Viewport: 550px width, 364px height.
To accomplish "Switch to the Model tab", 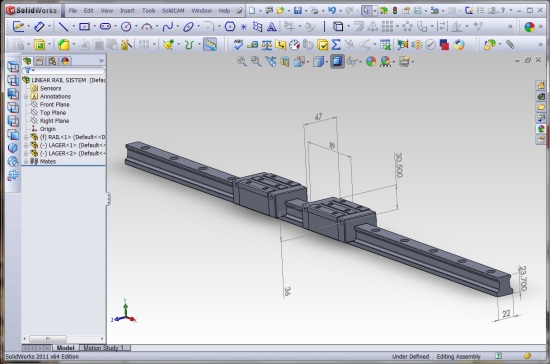I will 65,348.
